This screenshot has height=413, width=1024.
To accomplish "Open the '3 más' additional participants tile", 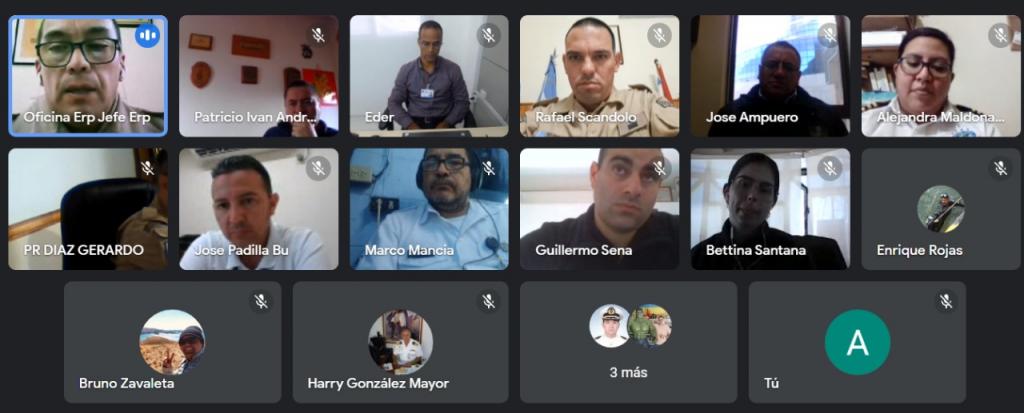I will click(x=628, y=342).
